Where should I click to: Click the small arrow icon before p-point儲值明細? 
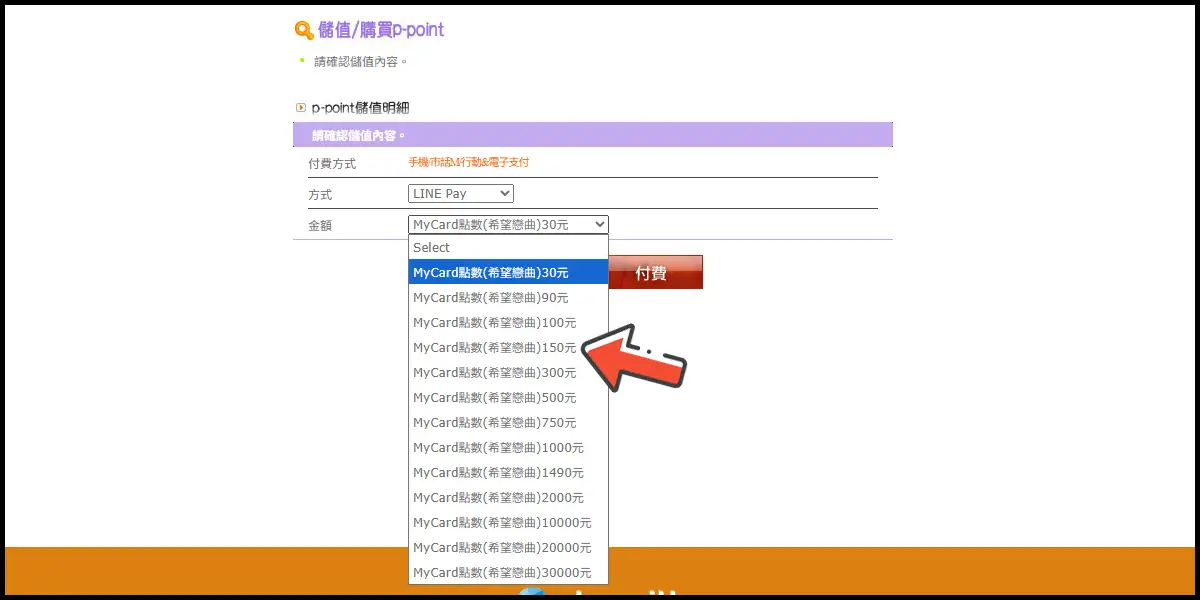(300, 107)
